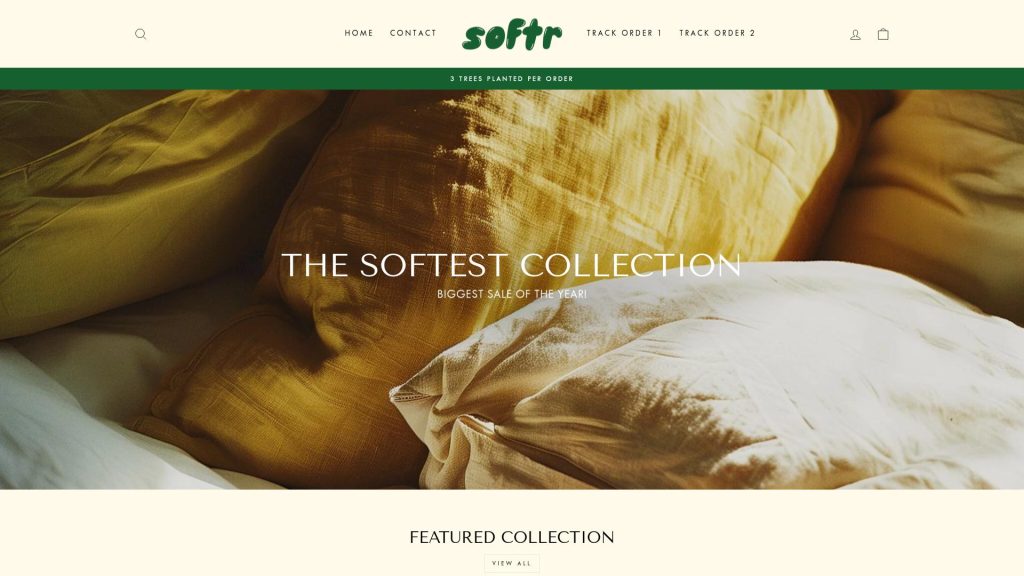Go to the Home menu item
Viewport: 1024px width, 576px height.
point(359,33)
